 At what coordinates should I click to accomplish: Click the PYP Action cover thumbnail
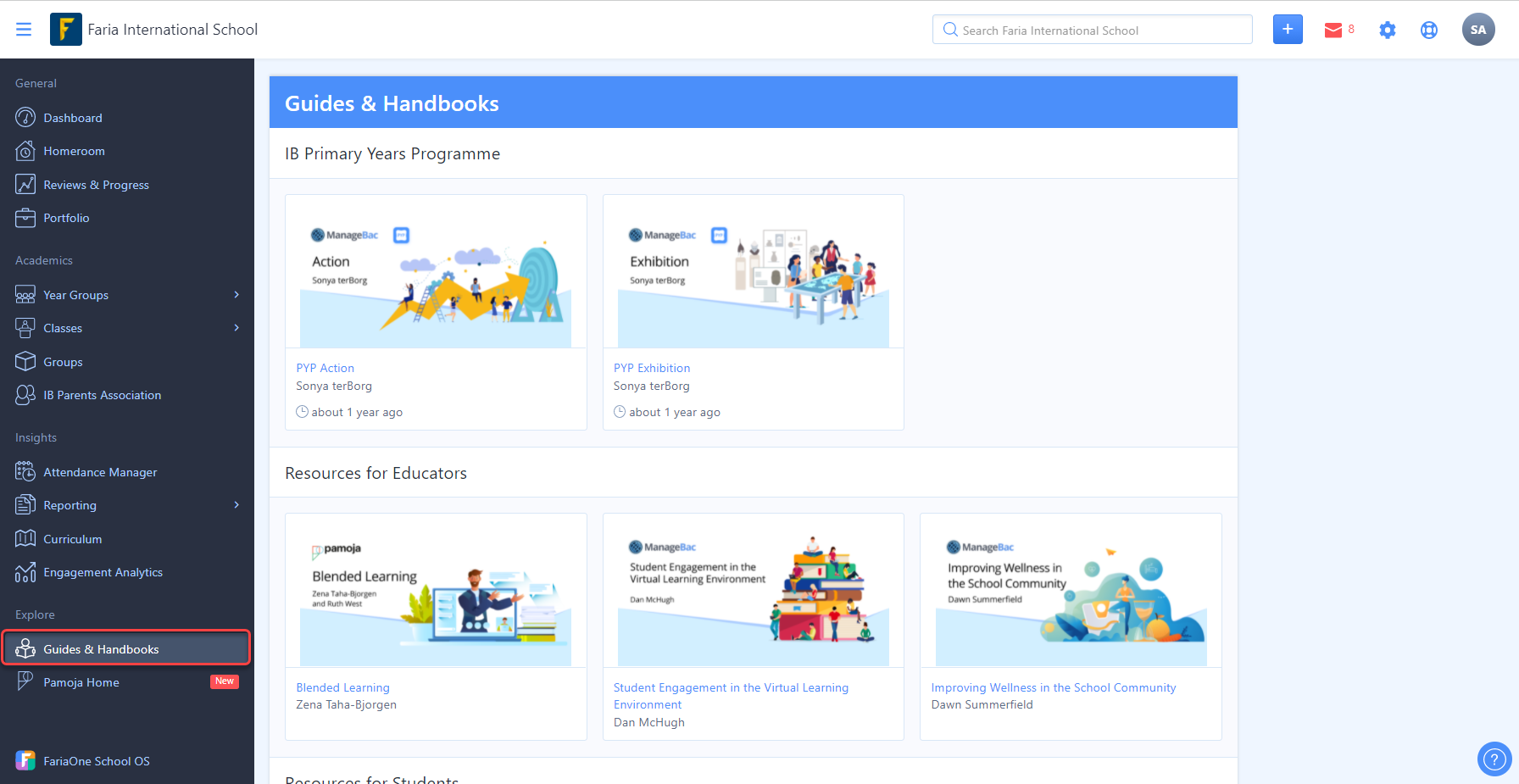tap(436, 271)
